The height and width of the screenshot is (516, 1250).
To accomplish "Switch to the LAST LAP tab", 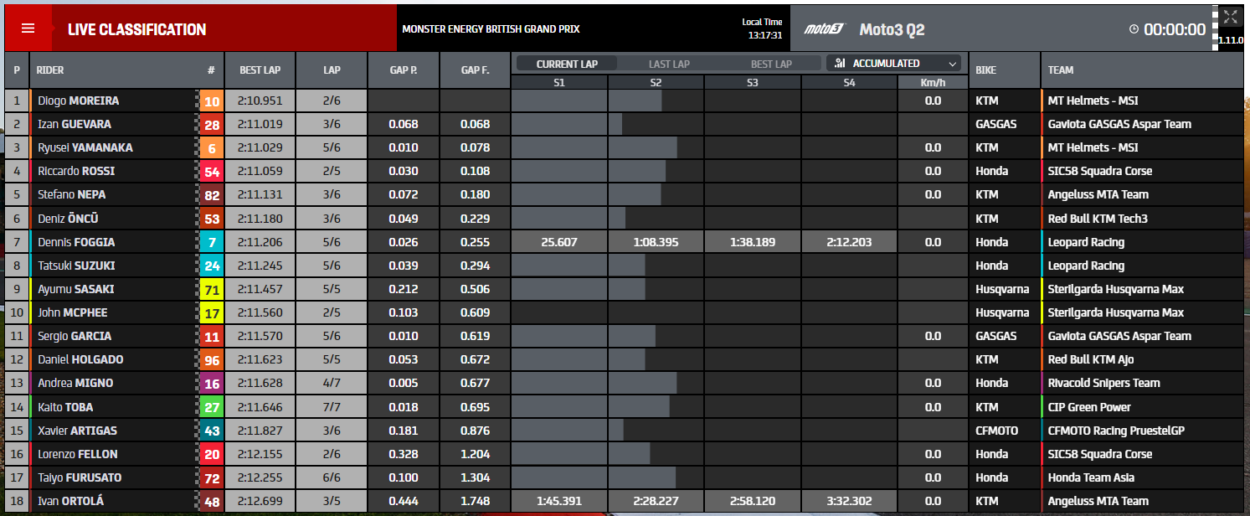I will 669,64.
